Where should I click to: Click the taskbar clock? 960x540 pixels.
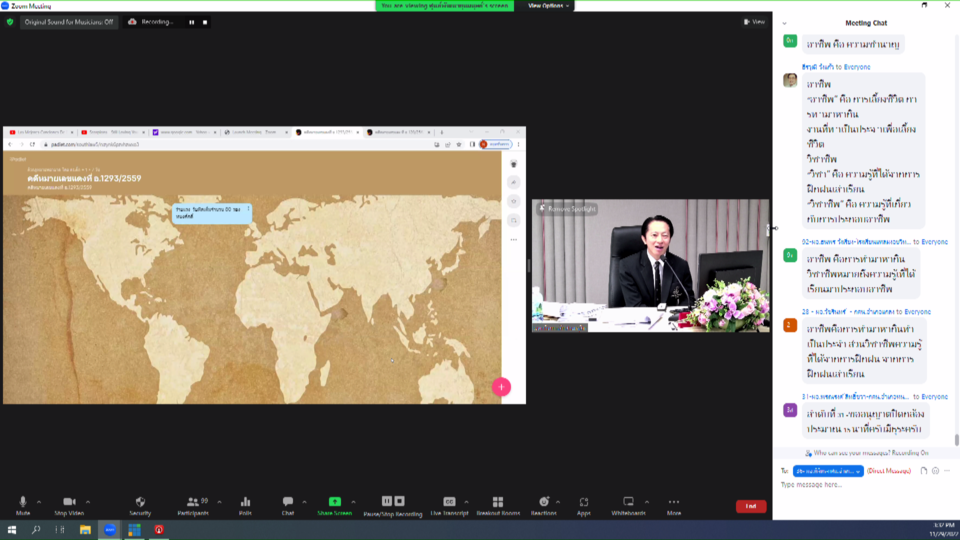(943, 530)
